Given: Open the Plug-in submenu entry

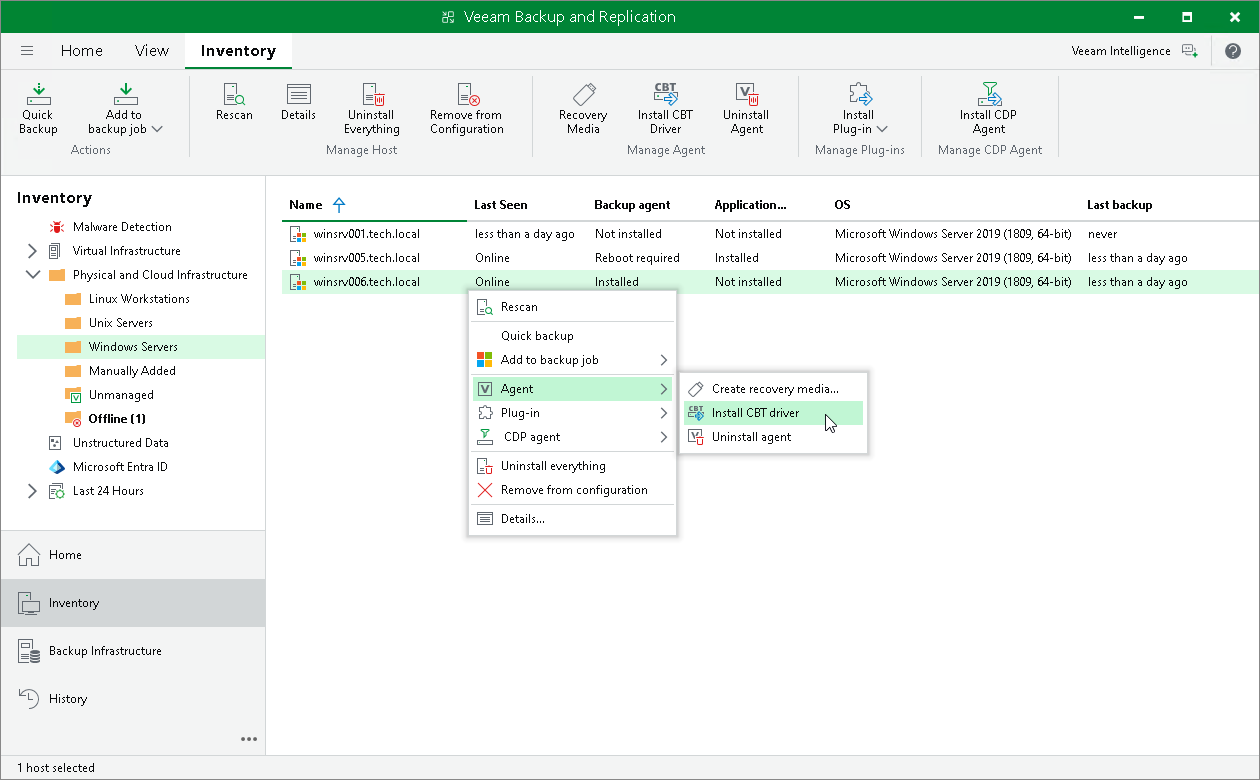Looking at the screenshot, I should pyautogui.click(x=572, y=413).
